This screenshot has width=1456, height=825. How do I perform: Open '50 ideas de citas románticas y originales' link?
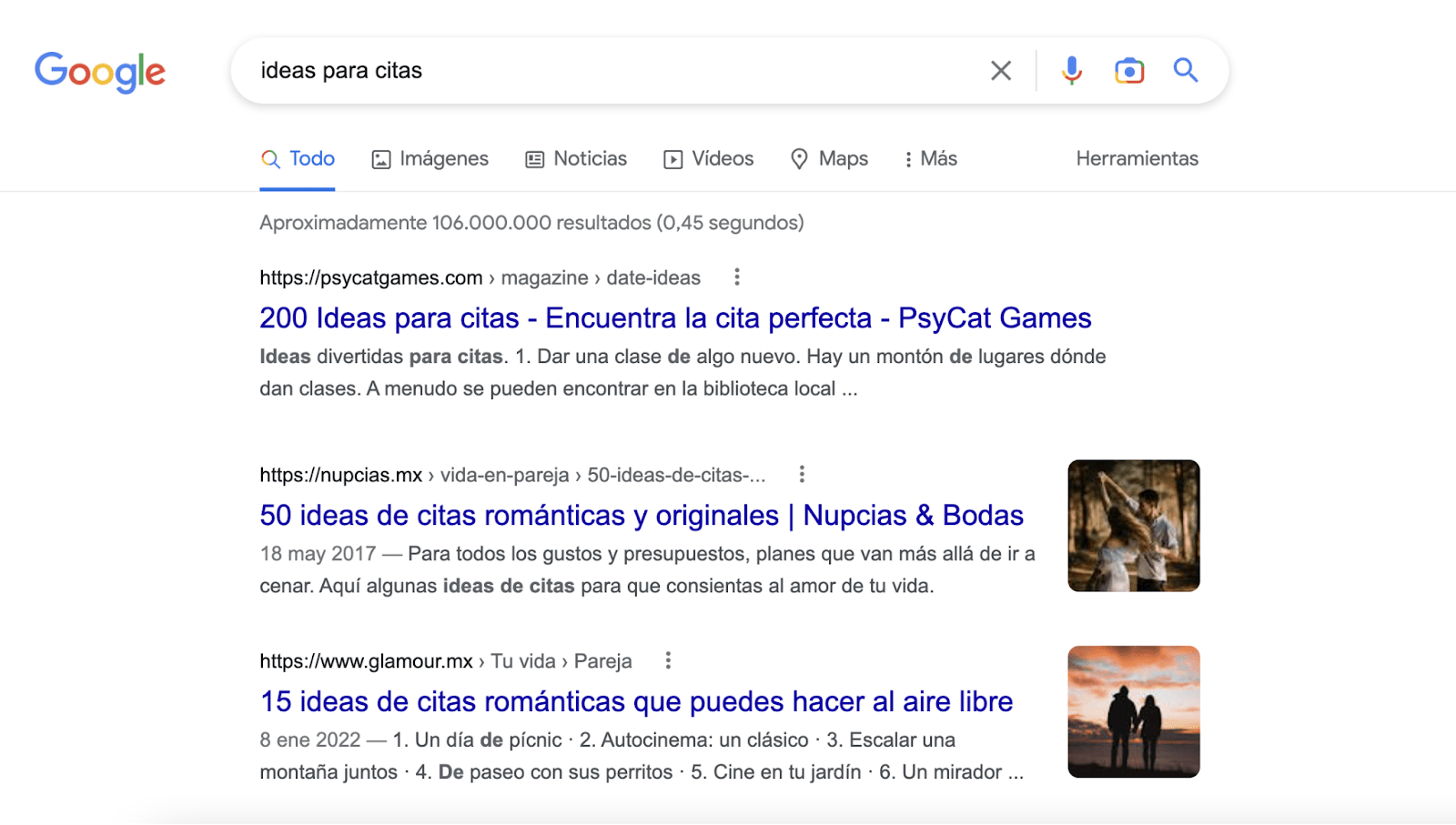pos(642,516)
